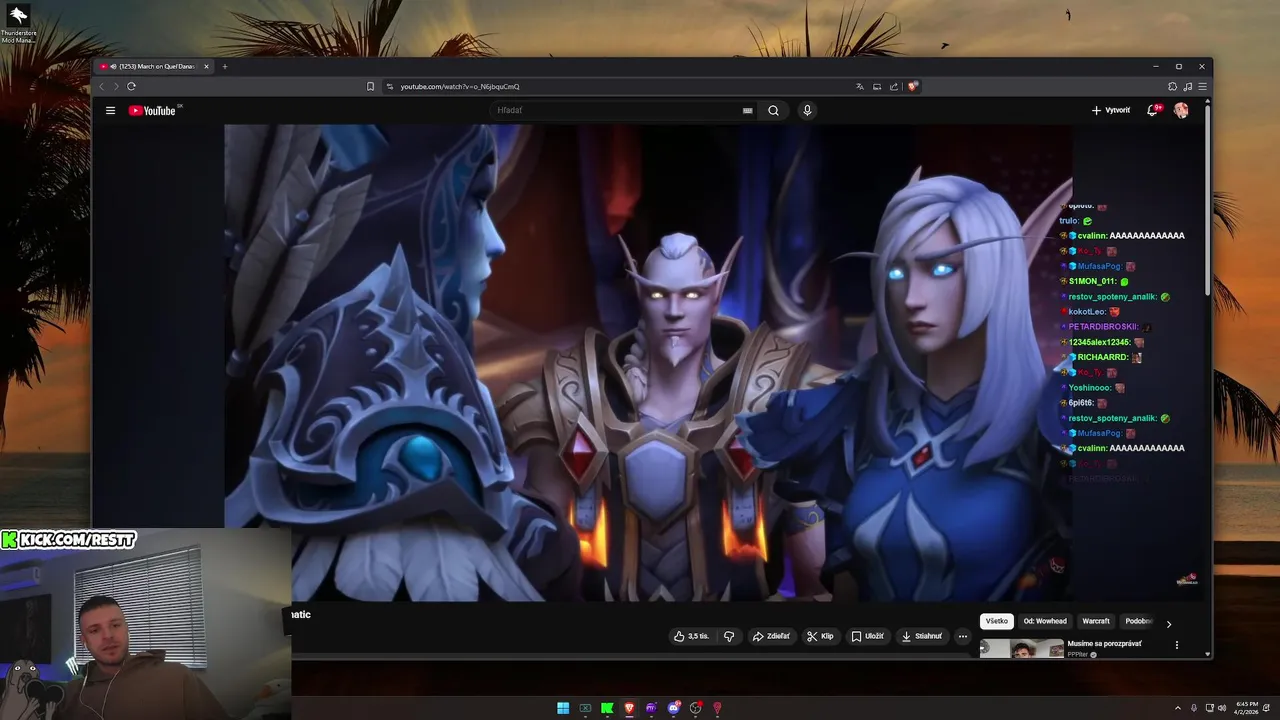Click the share icon in address bar
The image size is (1280, 720).
tap(894, 87)
